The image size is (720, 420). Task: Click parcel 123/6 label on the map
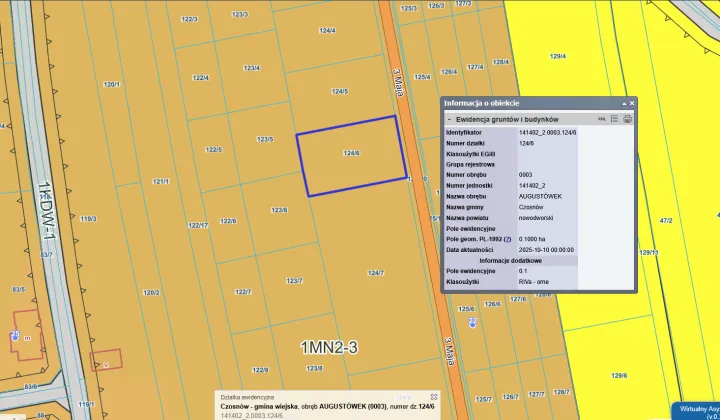coord(279,210)
